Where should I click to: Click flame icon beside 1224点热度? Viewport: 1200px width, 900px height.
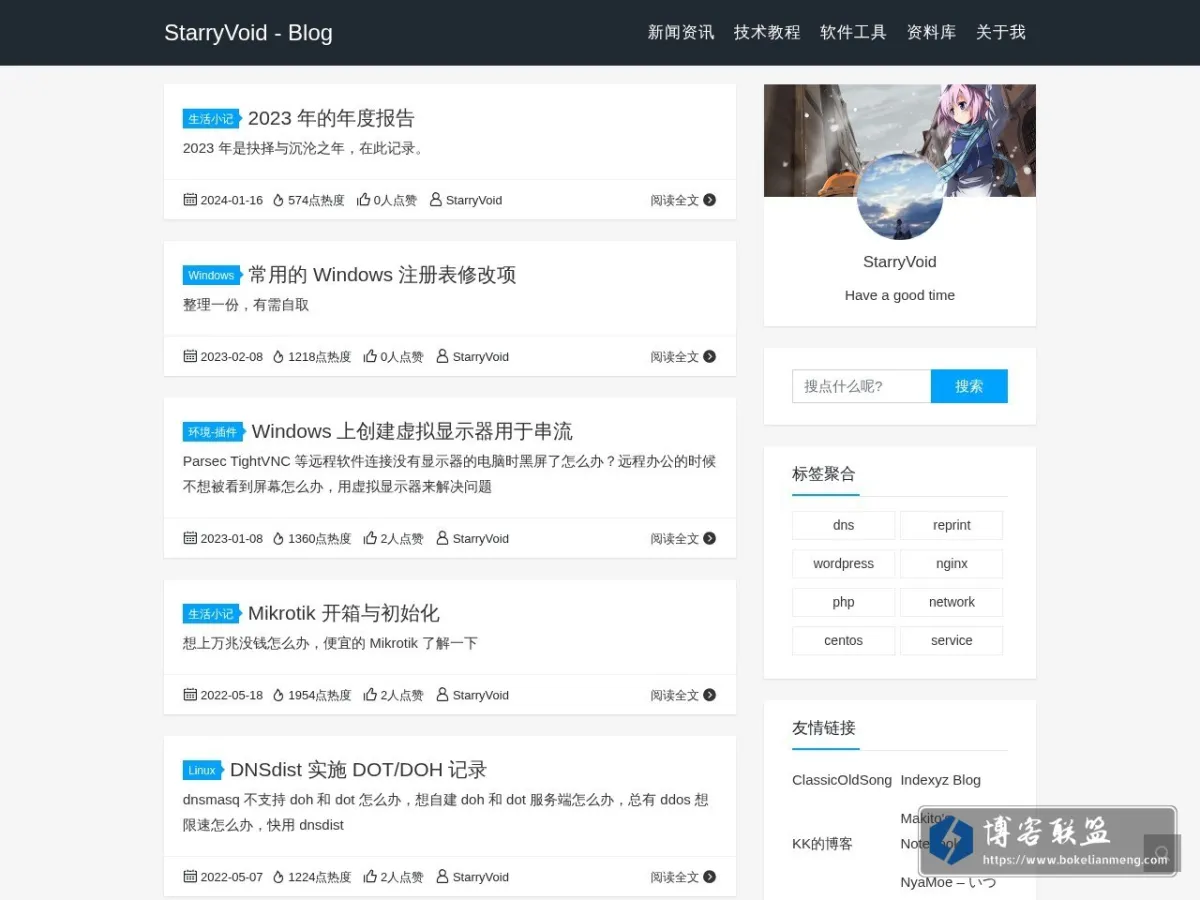pyautogui.click(x=279, y=877)
